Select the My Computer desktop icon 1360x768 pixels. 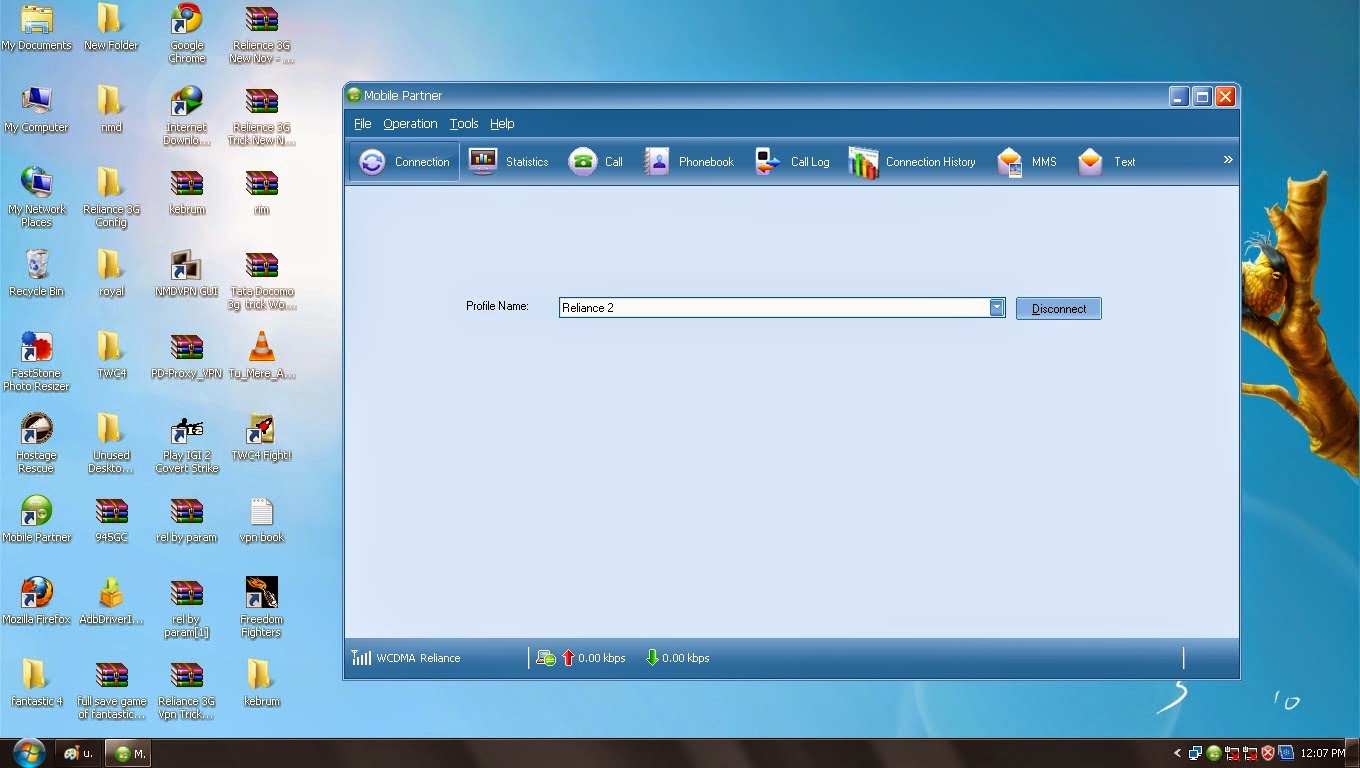pyautogui.click(x=37, y=110)
